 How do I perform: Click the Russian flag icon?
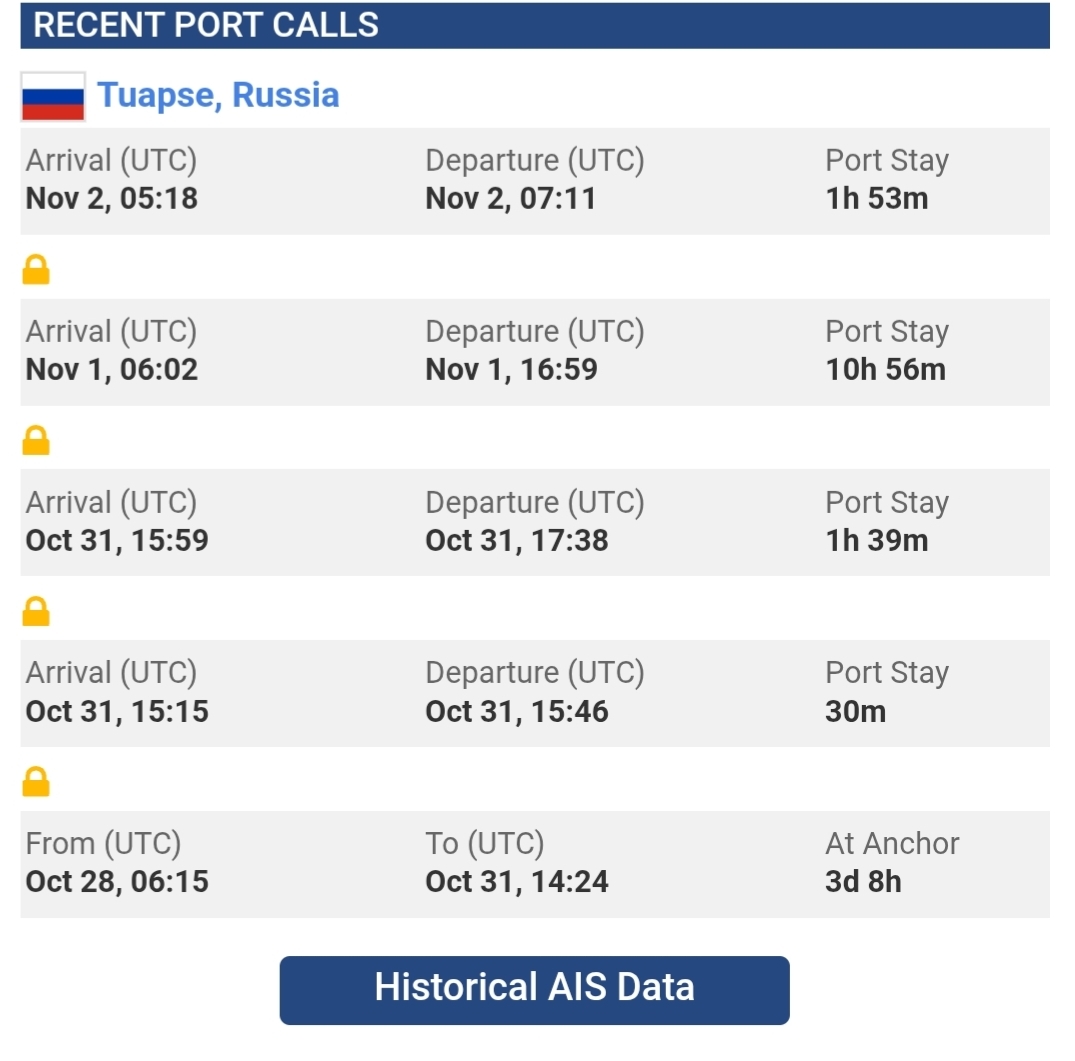pos(53,97)
